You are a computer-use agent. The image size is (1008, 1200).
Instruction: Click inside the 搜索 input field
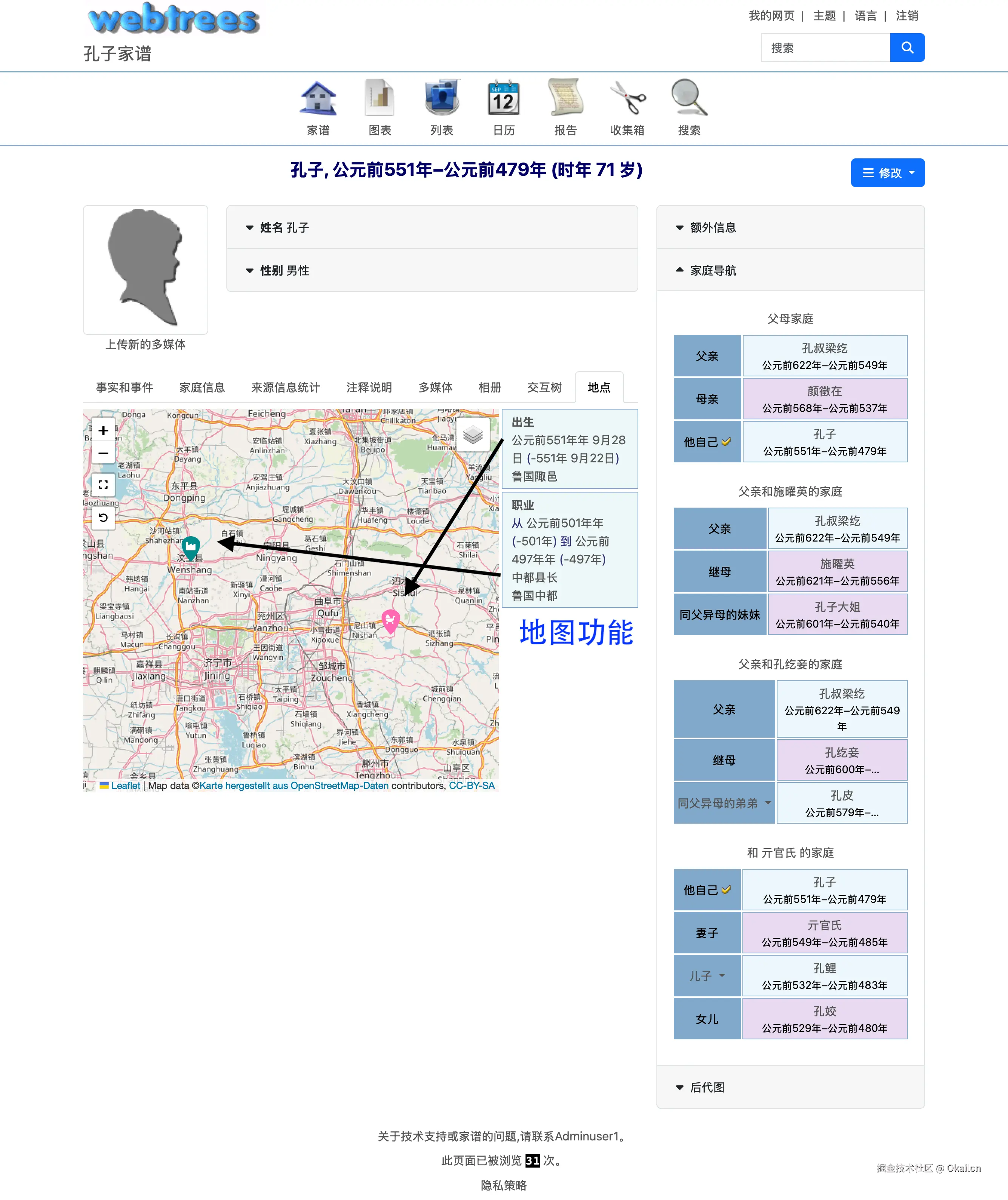pyautogui.click(x=825, y=48)
